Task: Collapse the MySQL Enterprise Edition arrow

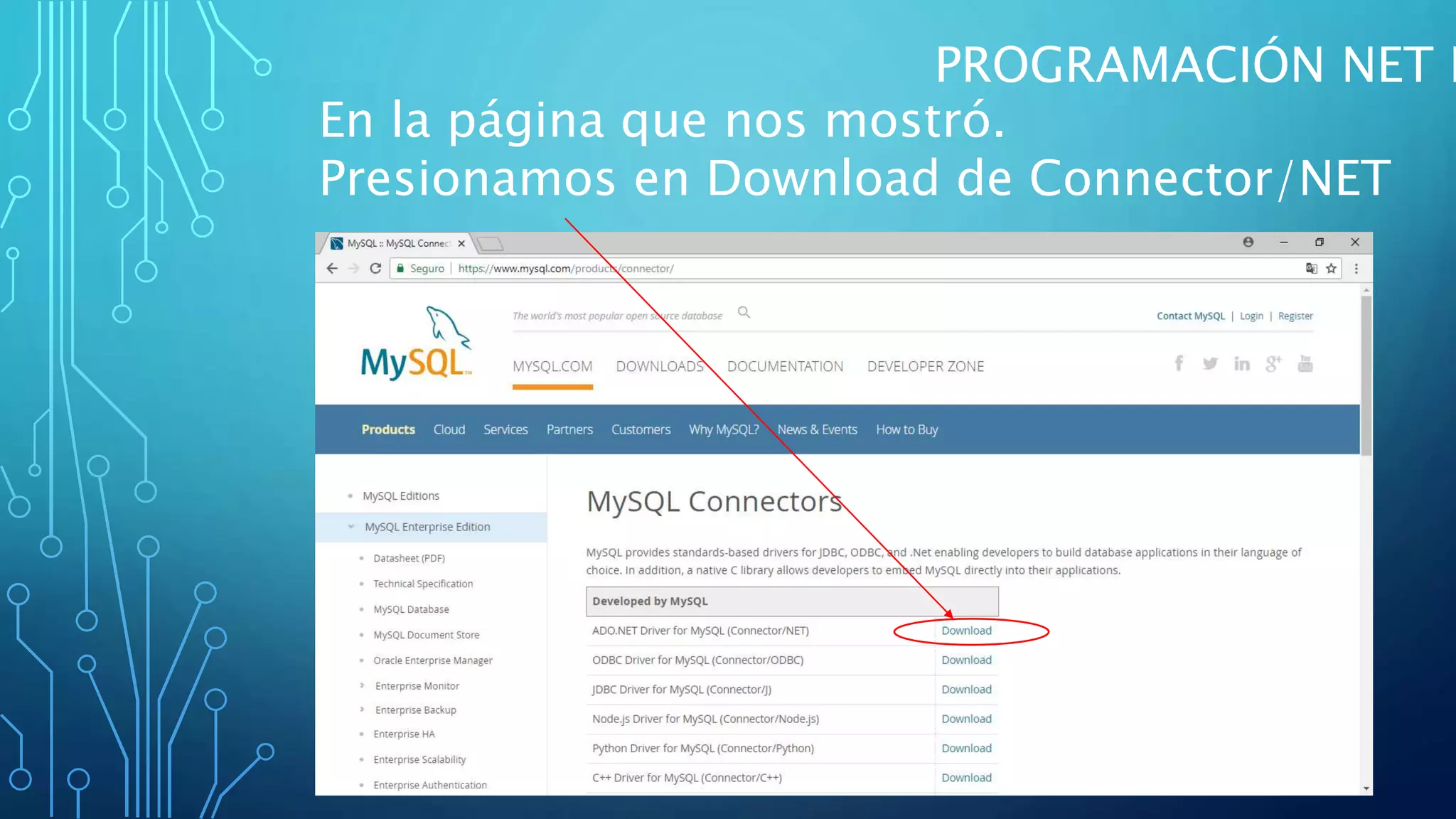Action: [x=351, y=527]
